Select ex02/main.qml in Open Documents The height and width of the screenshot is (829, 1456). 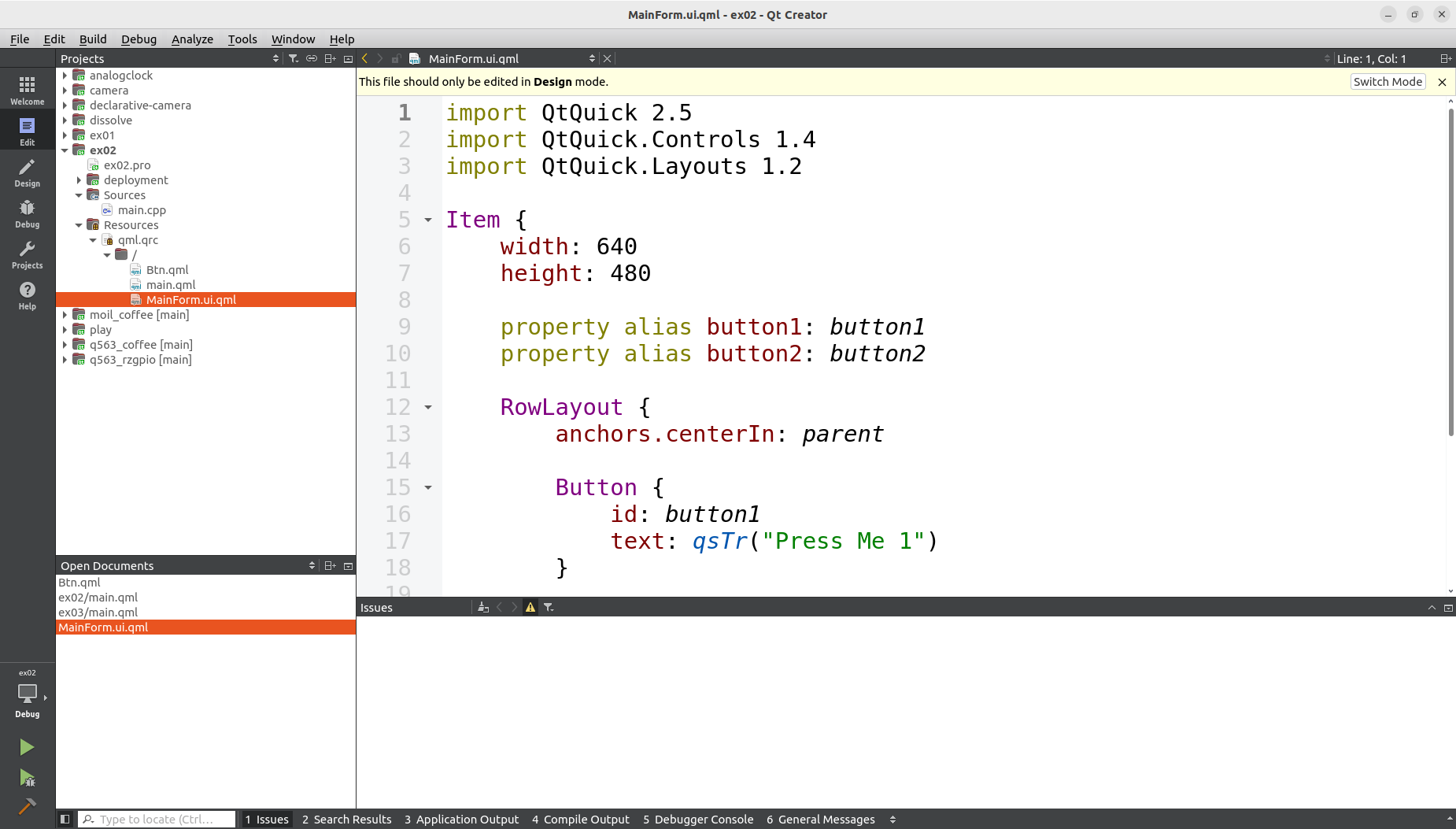point(98,598)
